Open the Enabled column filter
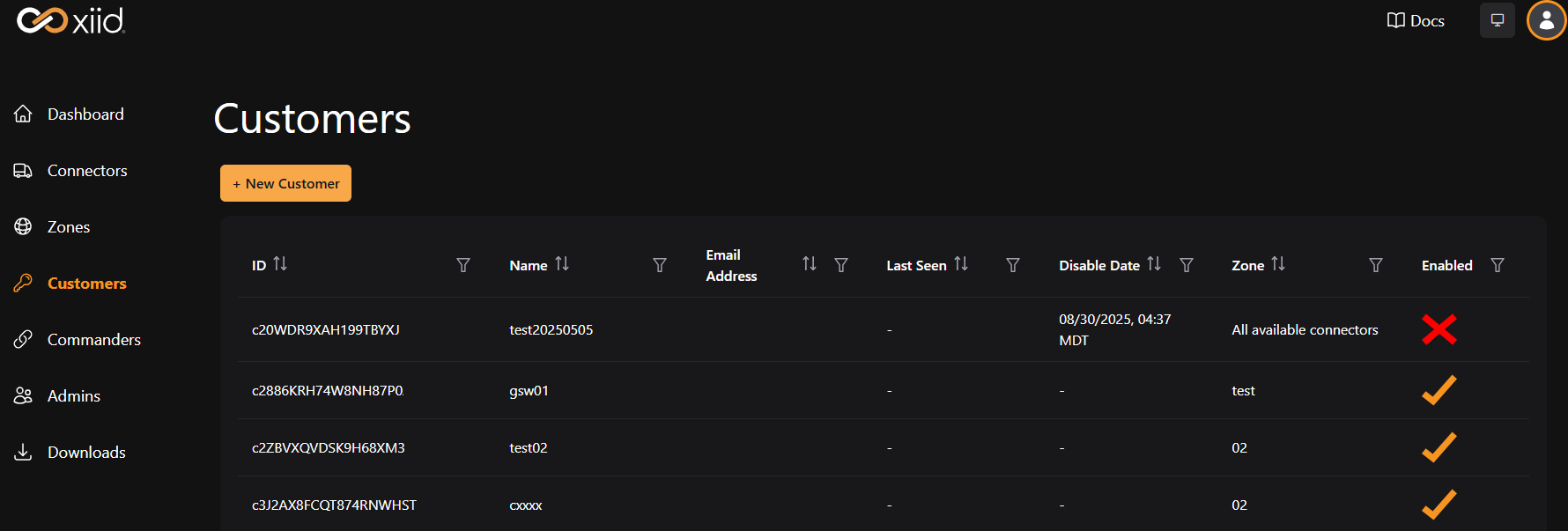 [1498, 265]
